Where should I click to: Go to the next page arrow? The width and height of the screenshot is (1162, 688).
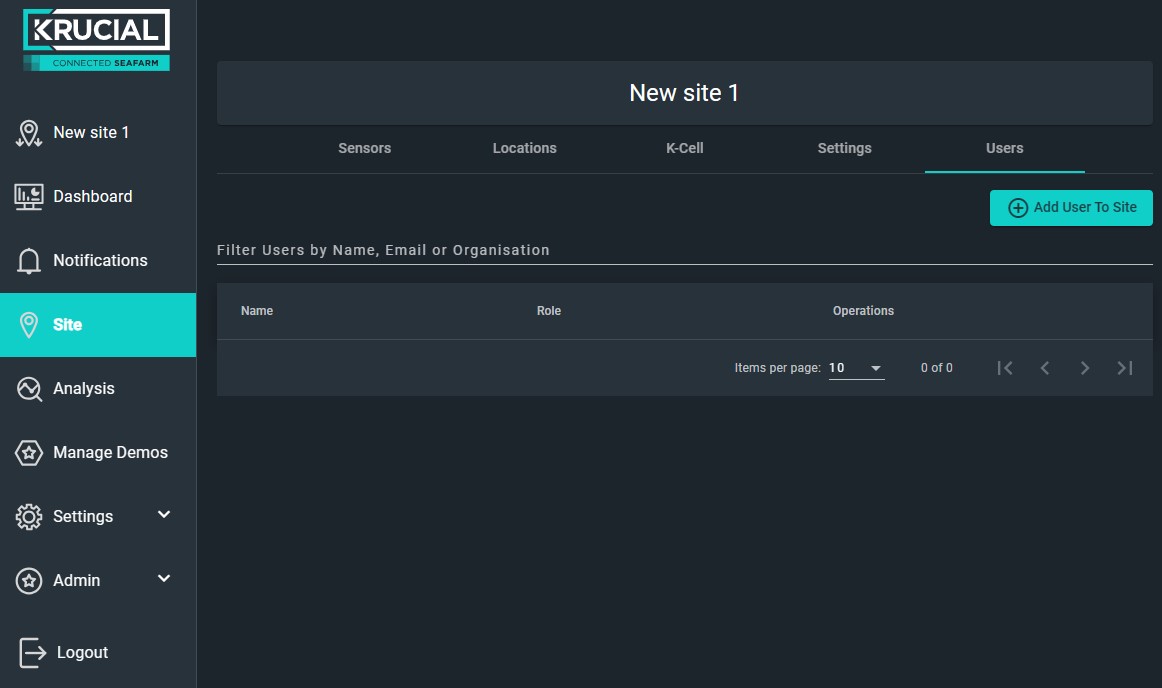(1085, 368)
